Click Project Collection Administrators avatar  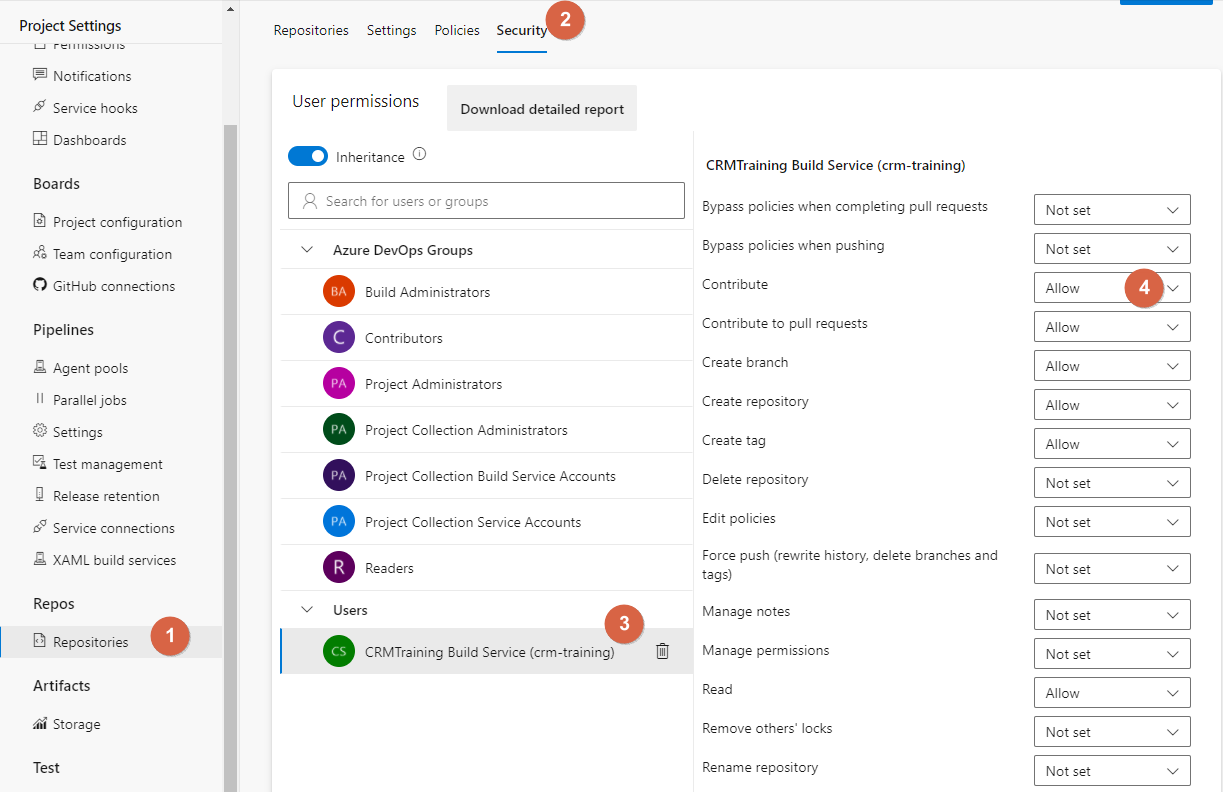pyautogui.click(x=339, y=430)
